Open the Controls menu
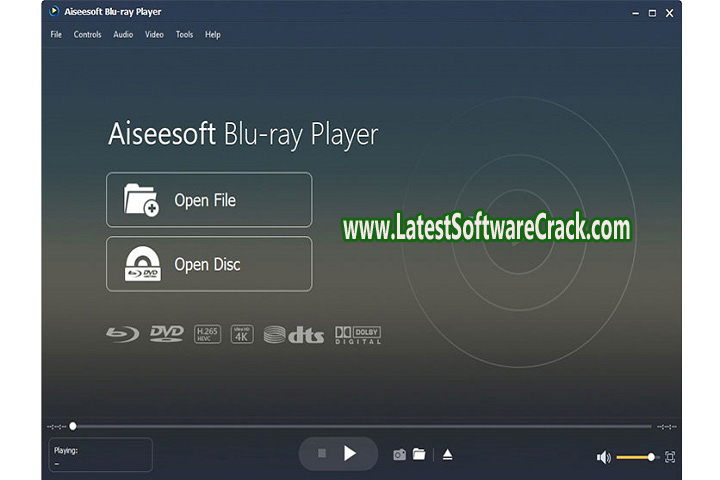This screenshot has height=480, width=720. 87,34
